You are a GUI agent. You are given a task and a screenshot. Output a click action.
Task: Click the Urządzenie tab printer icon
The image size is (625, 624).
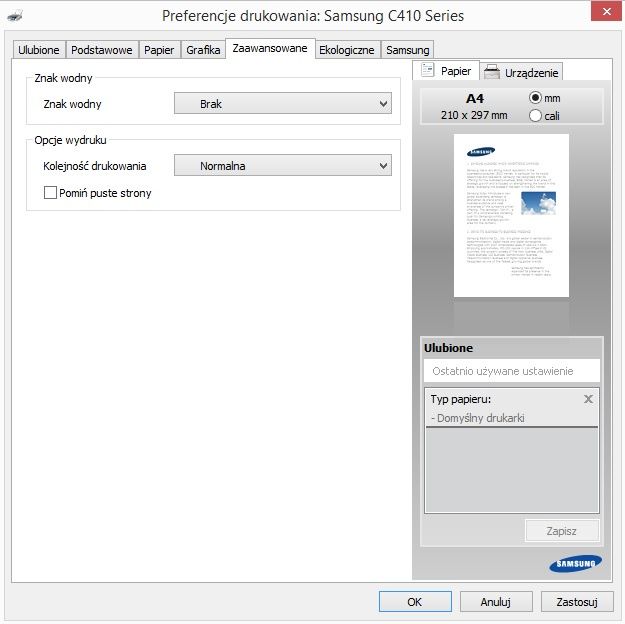492,72
